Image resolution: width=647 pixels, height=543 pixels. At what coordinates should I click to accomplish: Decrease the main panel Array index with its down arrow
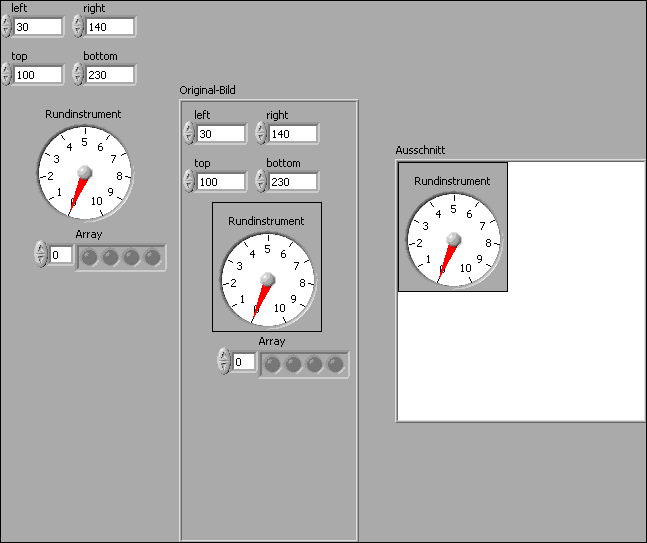40,259
